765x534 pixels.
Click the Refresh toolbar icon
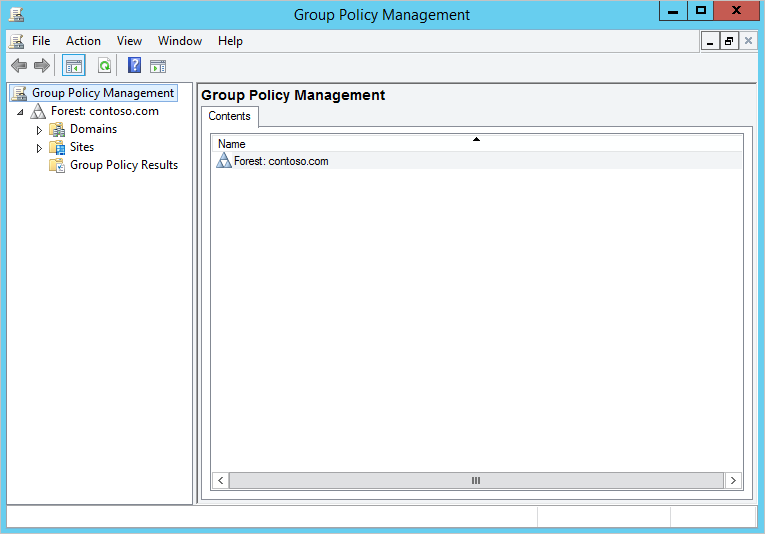[104, 65]
